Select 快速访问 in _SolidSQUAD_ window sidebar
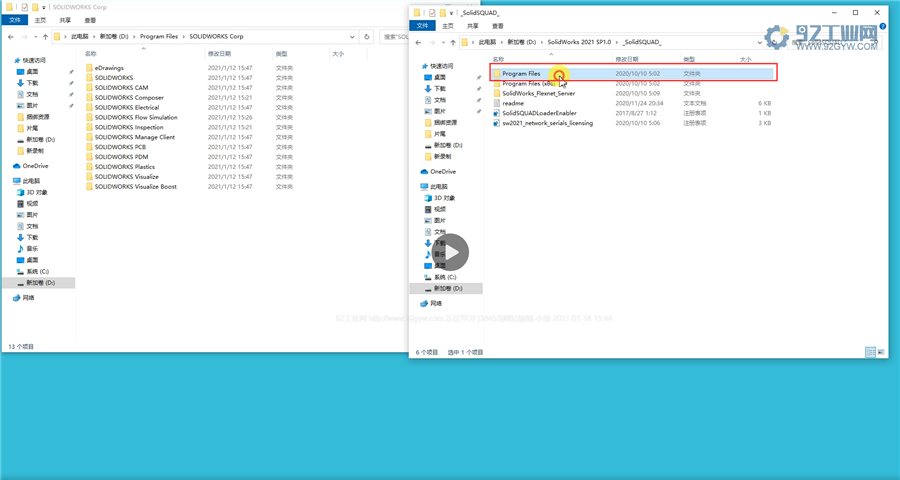Viewport: 900px width, 480px height. (x=437, y=66)
